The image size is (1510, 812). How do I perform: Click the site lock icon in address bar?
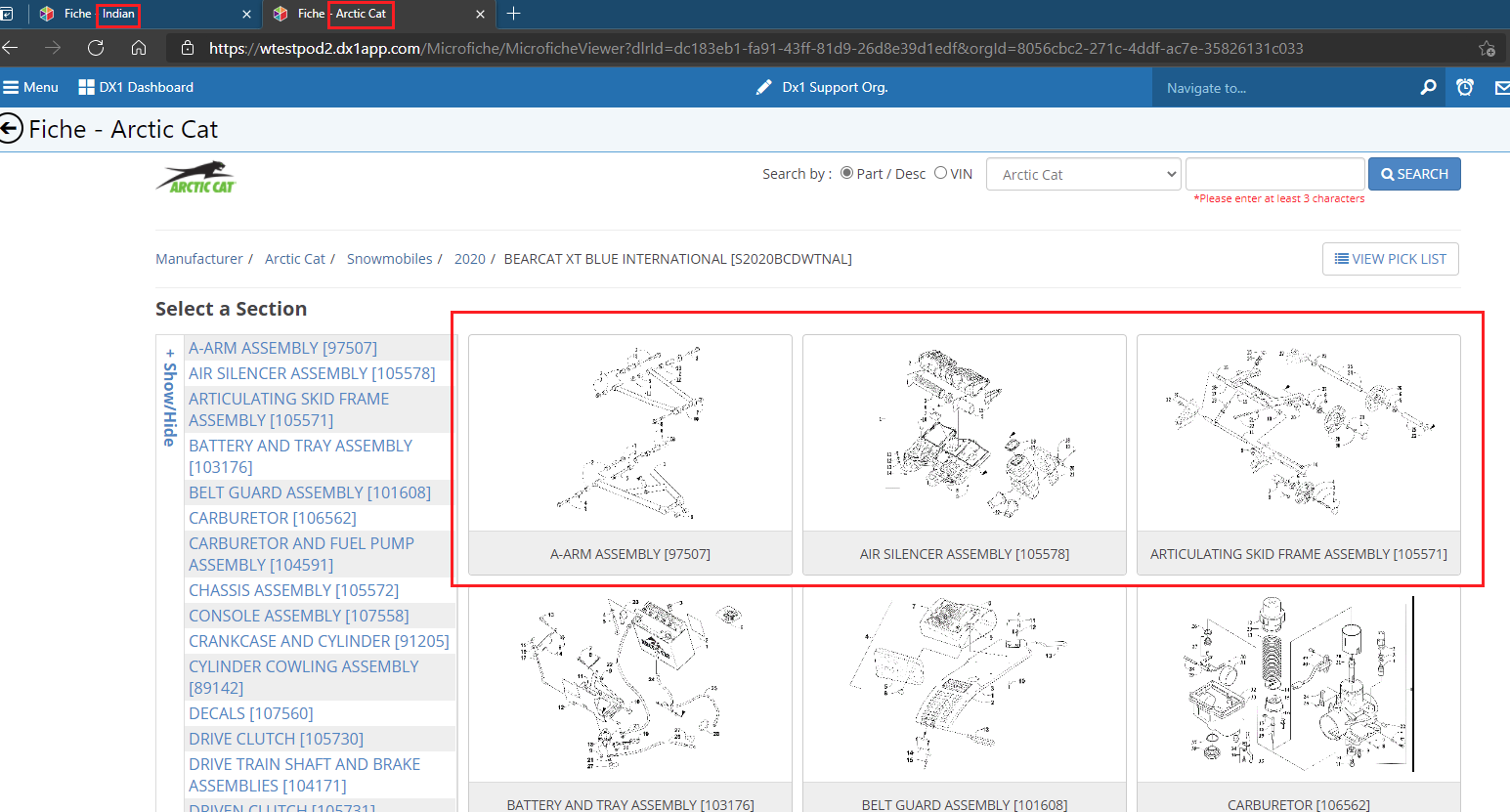[x=188, y=48]
